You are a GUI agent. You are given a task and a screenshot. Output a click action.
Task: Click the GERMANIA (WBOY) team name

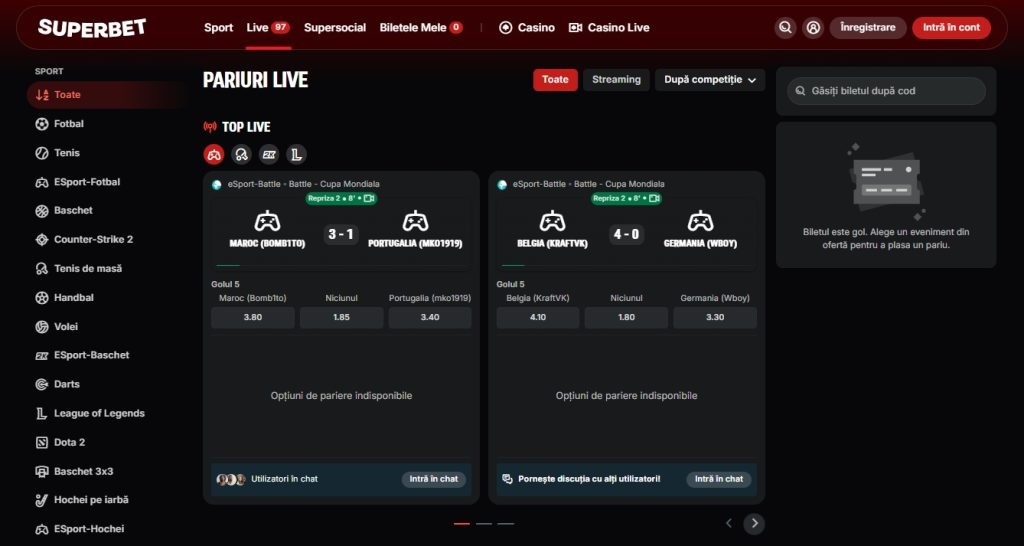tap(700, 244)
